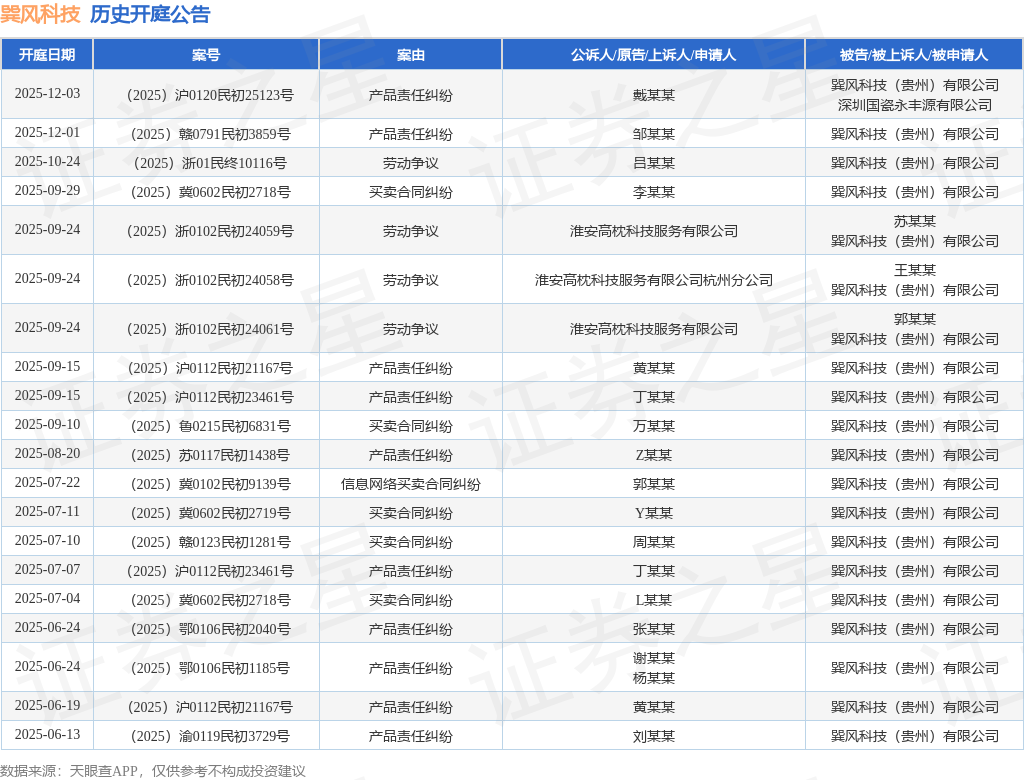Screen dimensions: 1024x780
Task: Click plaintiff 戴某某
Action: coord(654,95)
